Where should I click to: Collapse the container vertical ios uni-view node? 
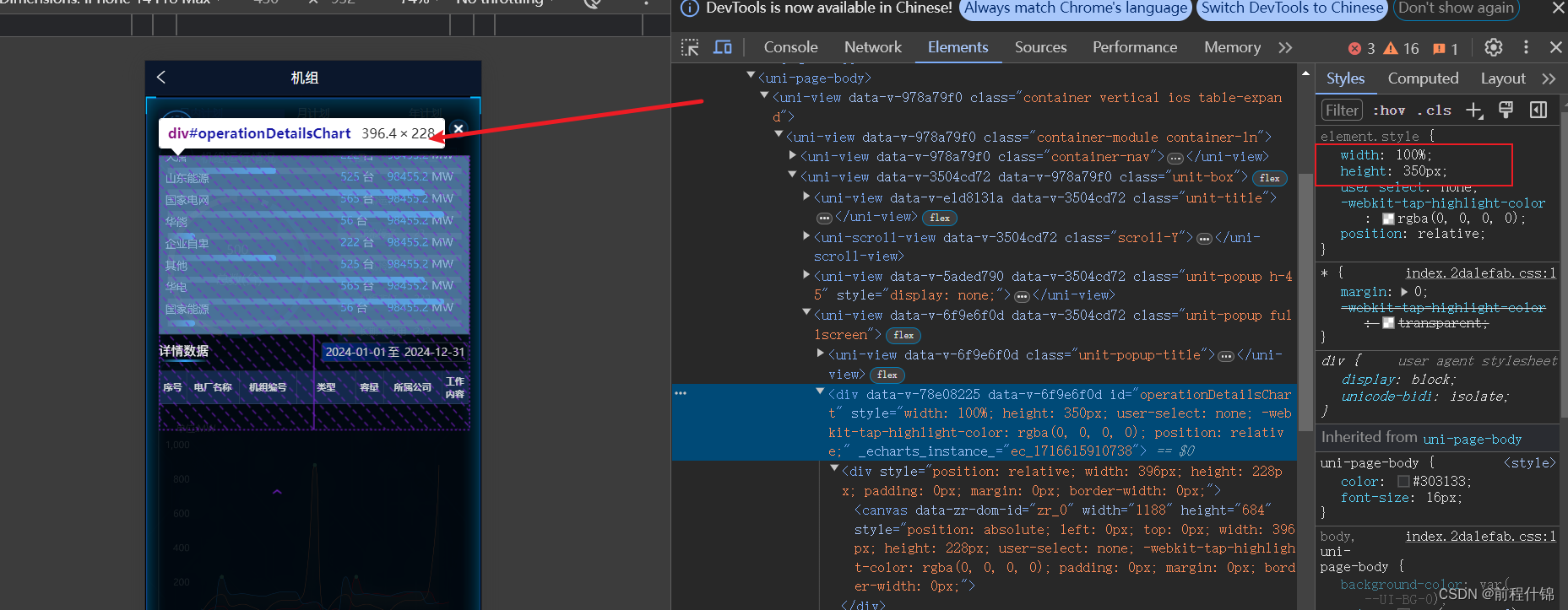pos(764,96)
